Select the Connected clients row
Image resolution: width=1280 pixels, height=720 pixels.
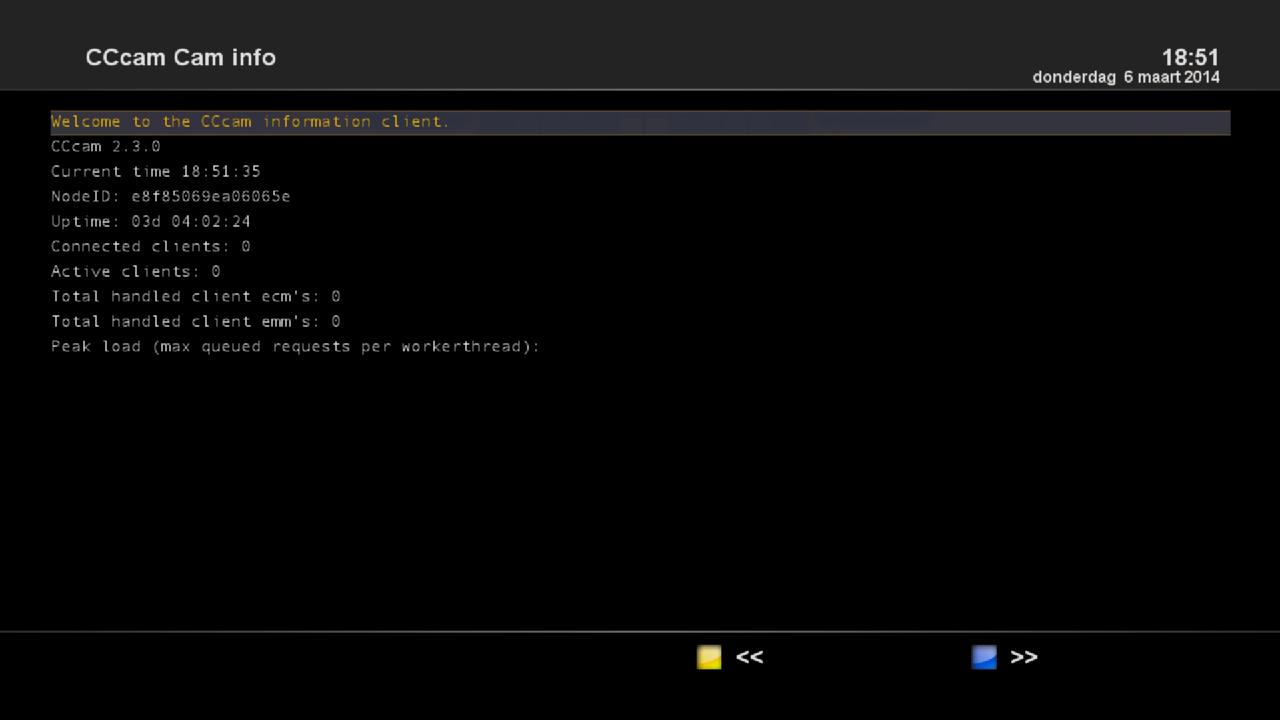coord(151,247)
